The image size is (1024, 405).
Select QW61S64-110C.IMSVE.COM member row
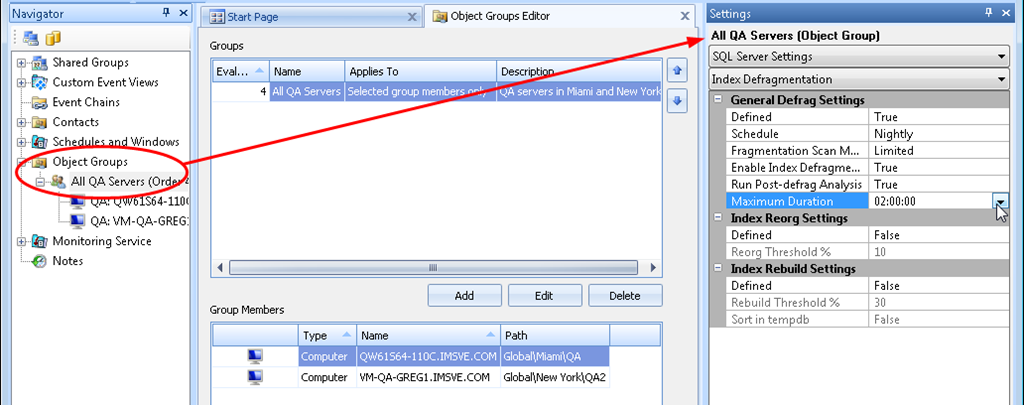coord(411,356)
